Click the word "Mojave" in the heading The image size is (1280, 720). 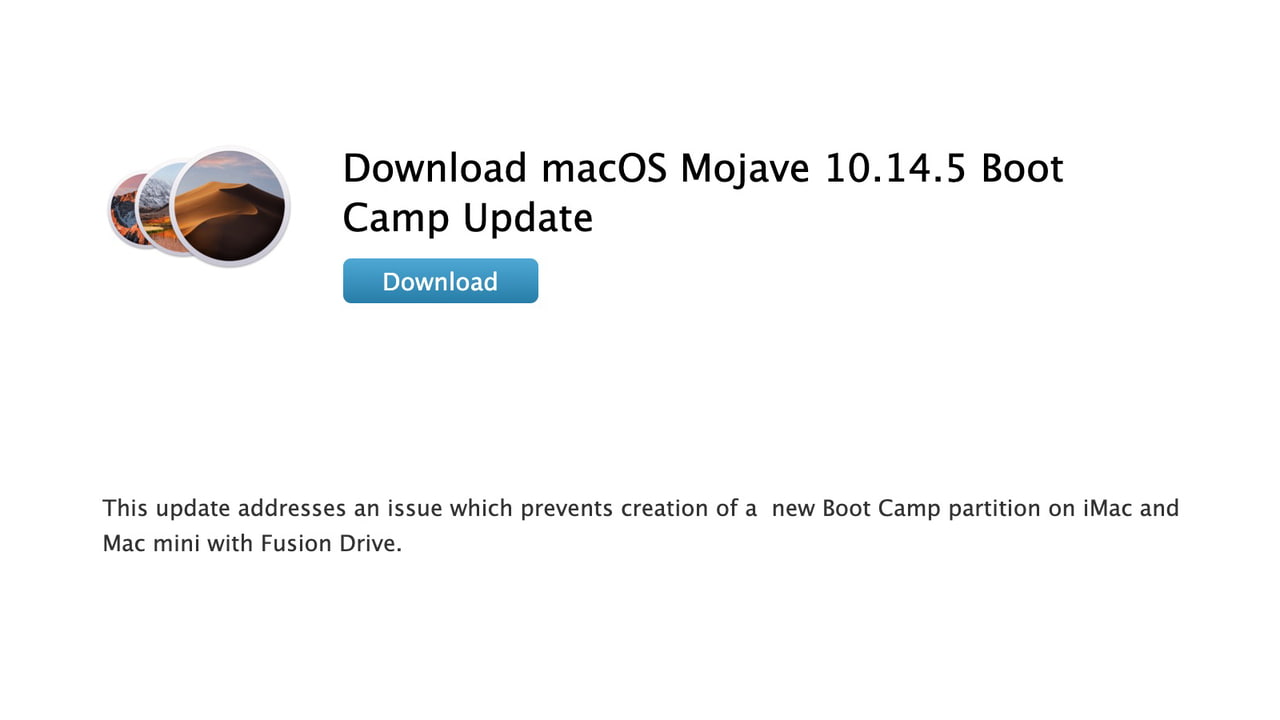click(747, 170)
